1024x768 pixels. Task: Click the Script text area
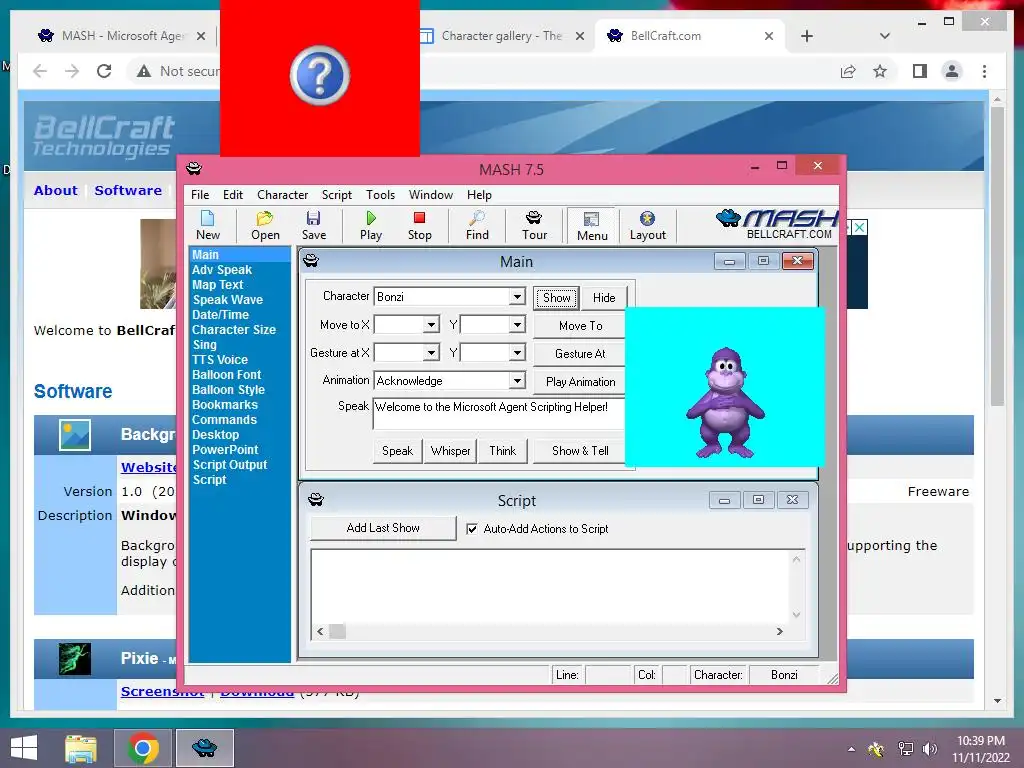click(550, 586)
